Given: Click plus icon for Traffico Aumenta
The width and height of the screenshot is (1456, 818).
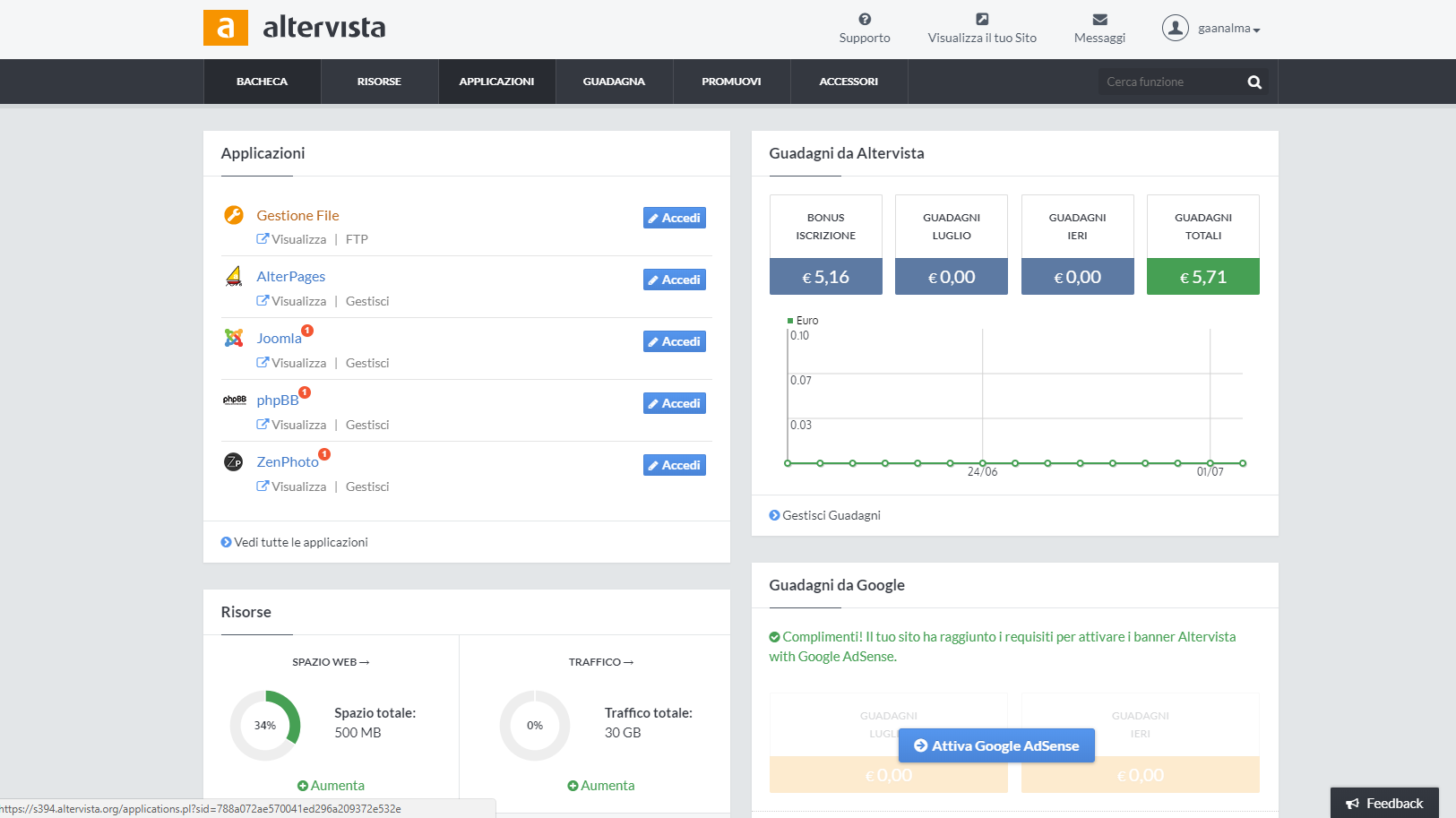Looking at the screenshot, I should pos(573,786).
